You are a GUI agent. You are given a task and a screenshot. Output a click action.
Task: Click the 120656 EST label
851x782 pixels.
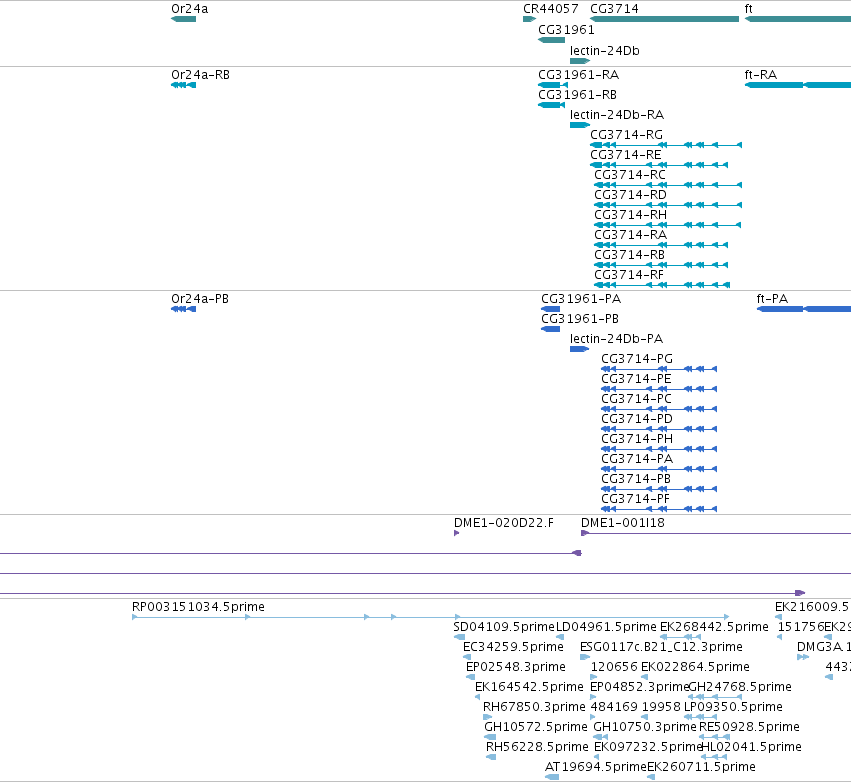pos(614,667)
